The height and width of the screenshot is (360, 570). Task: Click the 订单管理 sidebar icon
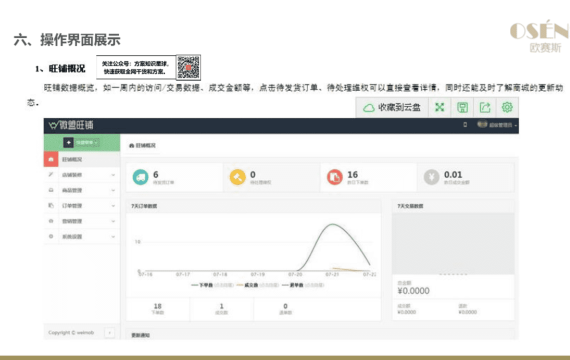pos(51,205)
